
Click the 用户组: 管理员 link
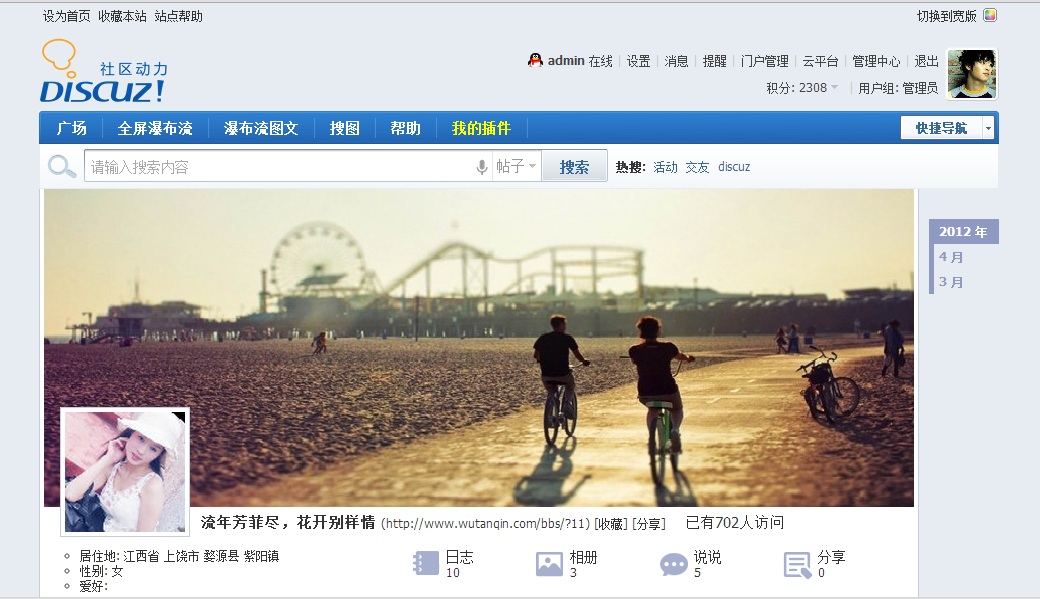(x=898, y=88)
